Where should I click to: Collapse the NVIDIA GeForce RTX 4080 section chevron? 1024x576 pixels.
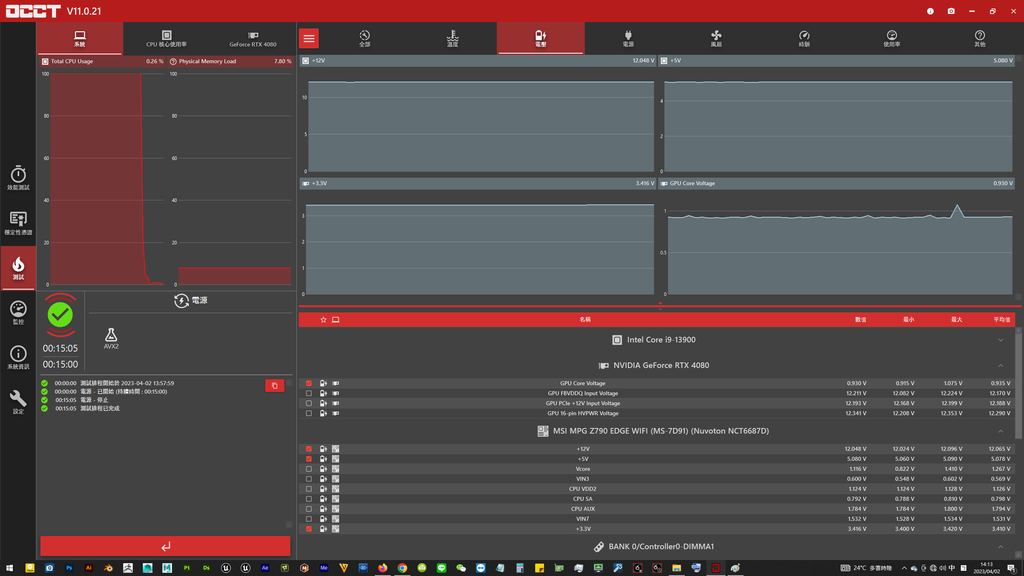[1000, 365]
